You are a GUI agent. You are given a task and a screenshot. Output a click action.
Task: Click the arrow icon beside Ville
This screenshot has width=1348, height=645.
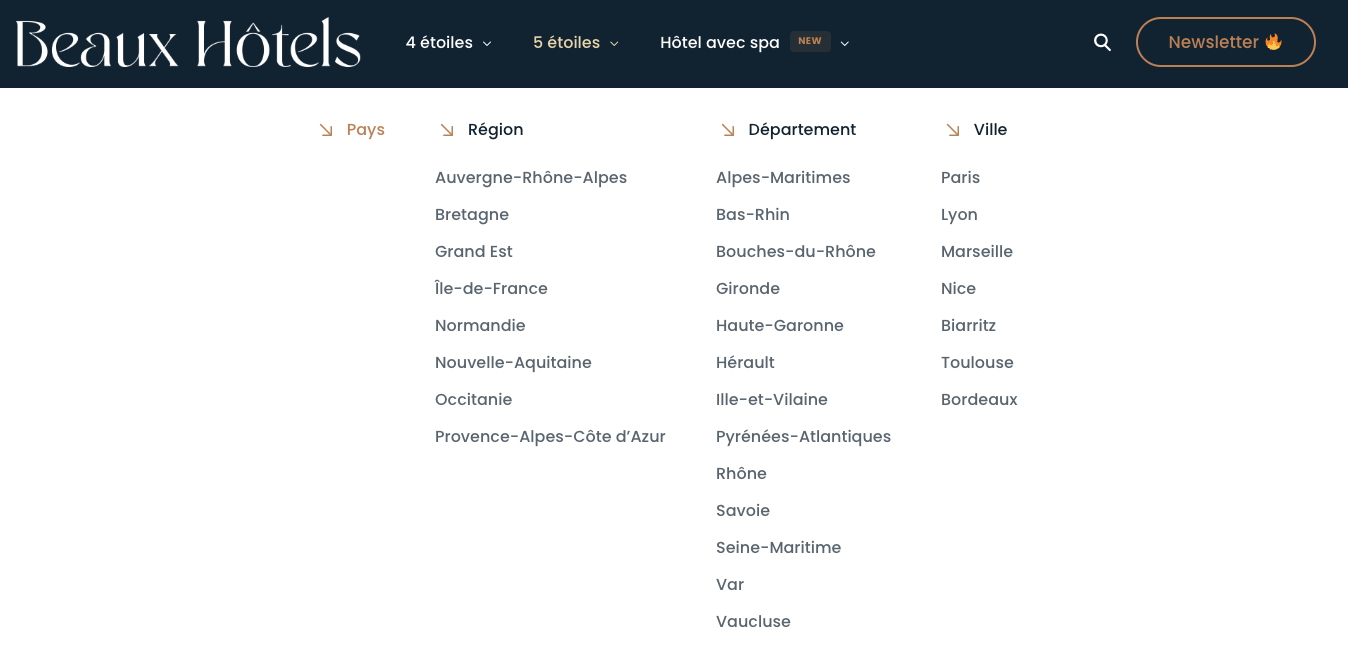coord(953,130)
